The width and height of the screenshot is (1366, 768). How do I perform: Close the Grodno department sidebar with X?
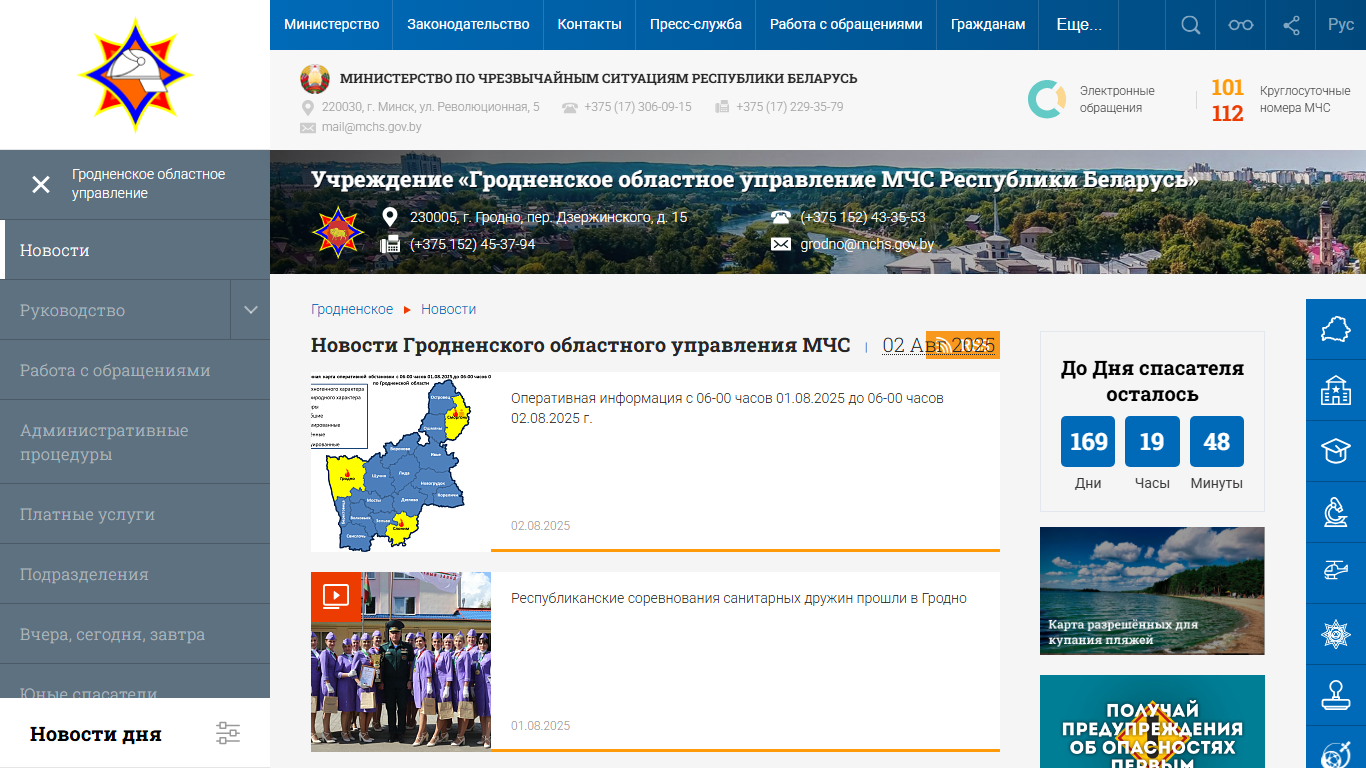coord(41,184)
